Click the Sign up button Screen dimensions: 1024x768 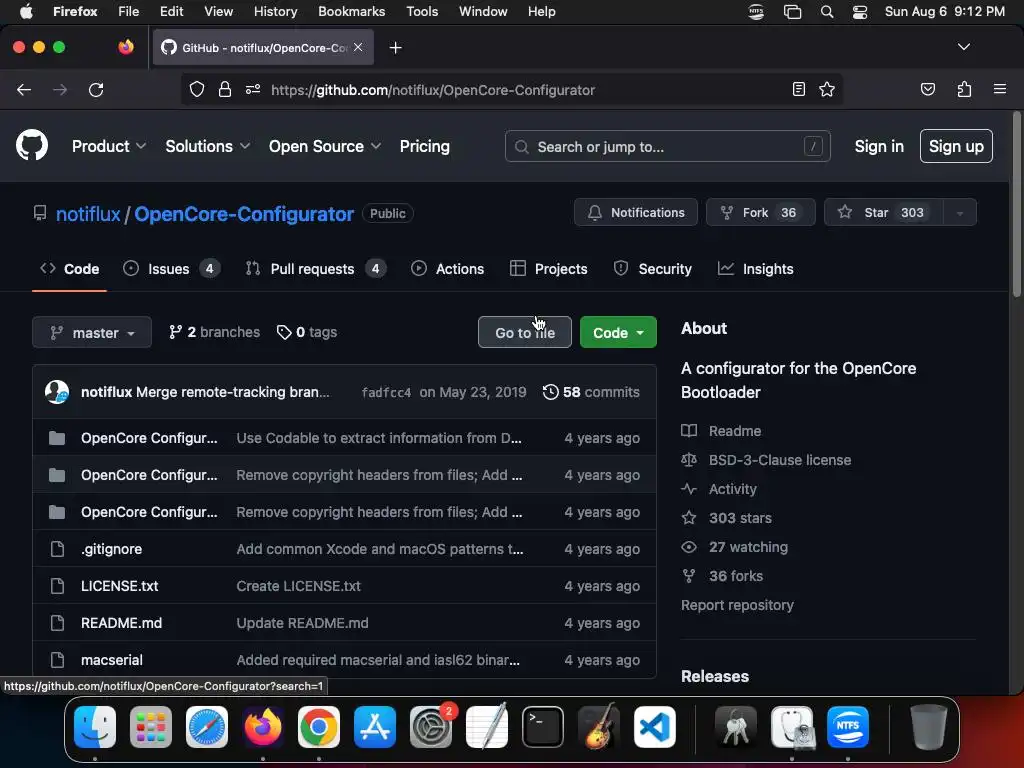coord(956,146)
